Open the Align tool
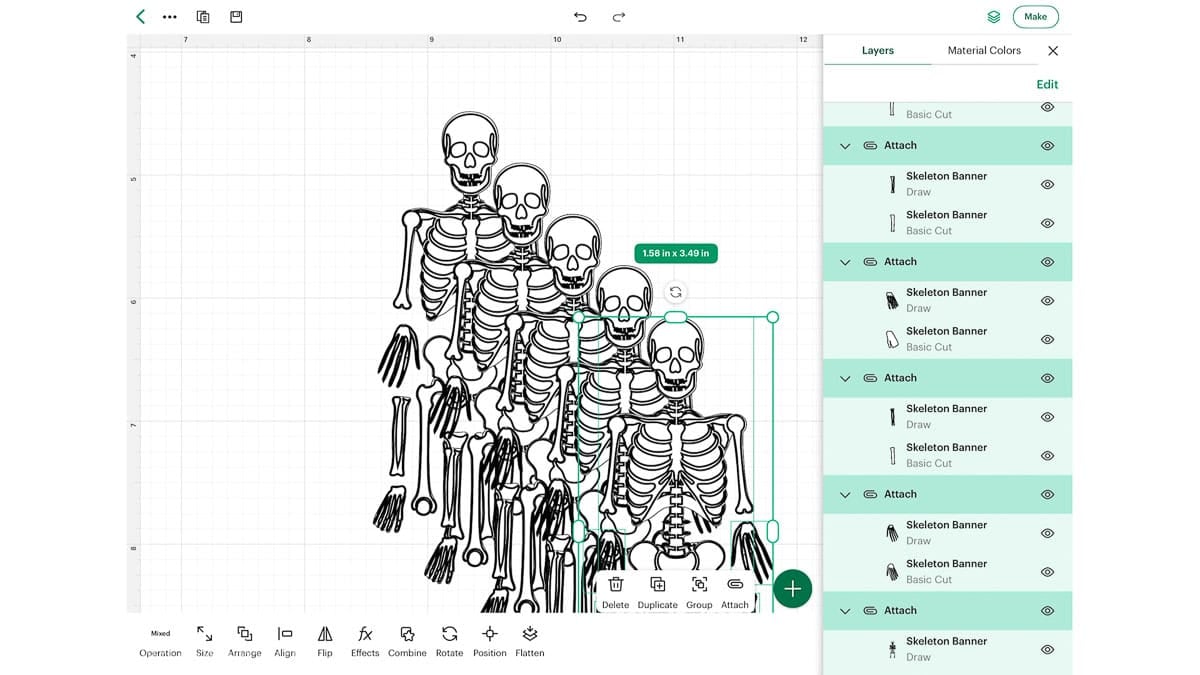 285,642
